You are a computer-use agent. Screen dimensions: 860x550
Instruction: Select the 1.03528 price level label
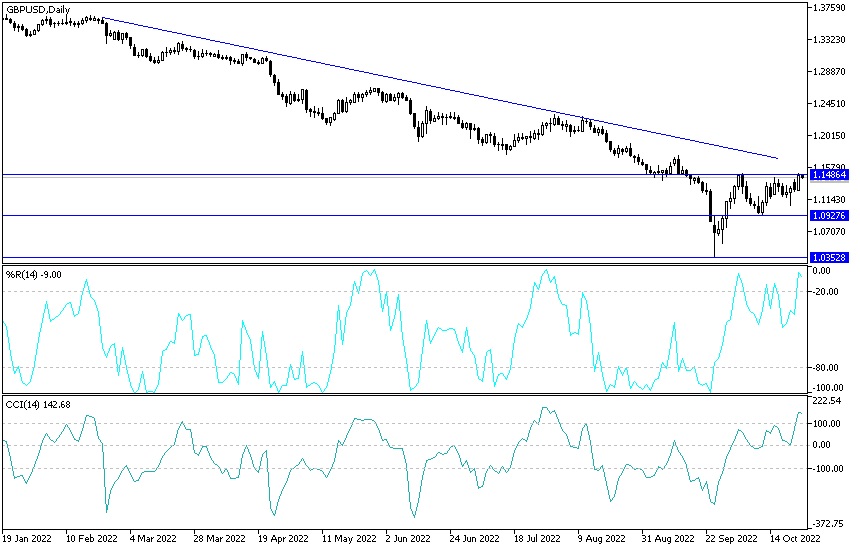830,257
